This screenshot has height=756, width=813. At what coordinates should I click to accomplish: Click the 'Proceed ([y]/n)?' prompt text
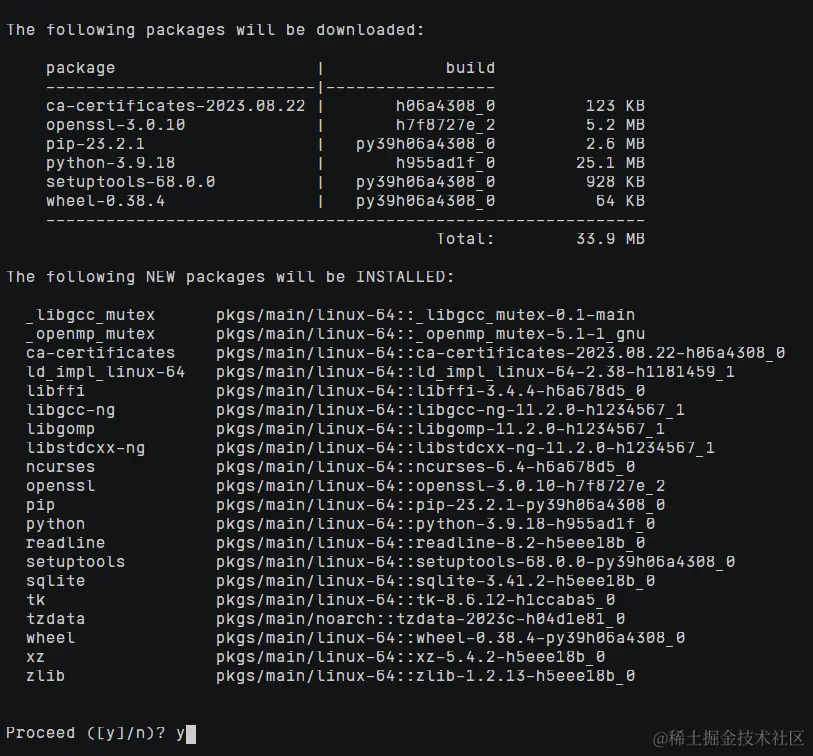click(x=86, y=733)
